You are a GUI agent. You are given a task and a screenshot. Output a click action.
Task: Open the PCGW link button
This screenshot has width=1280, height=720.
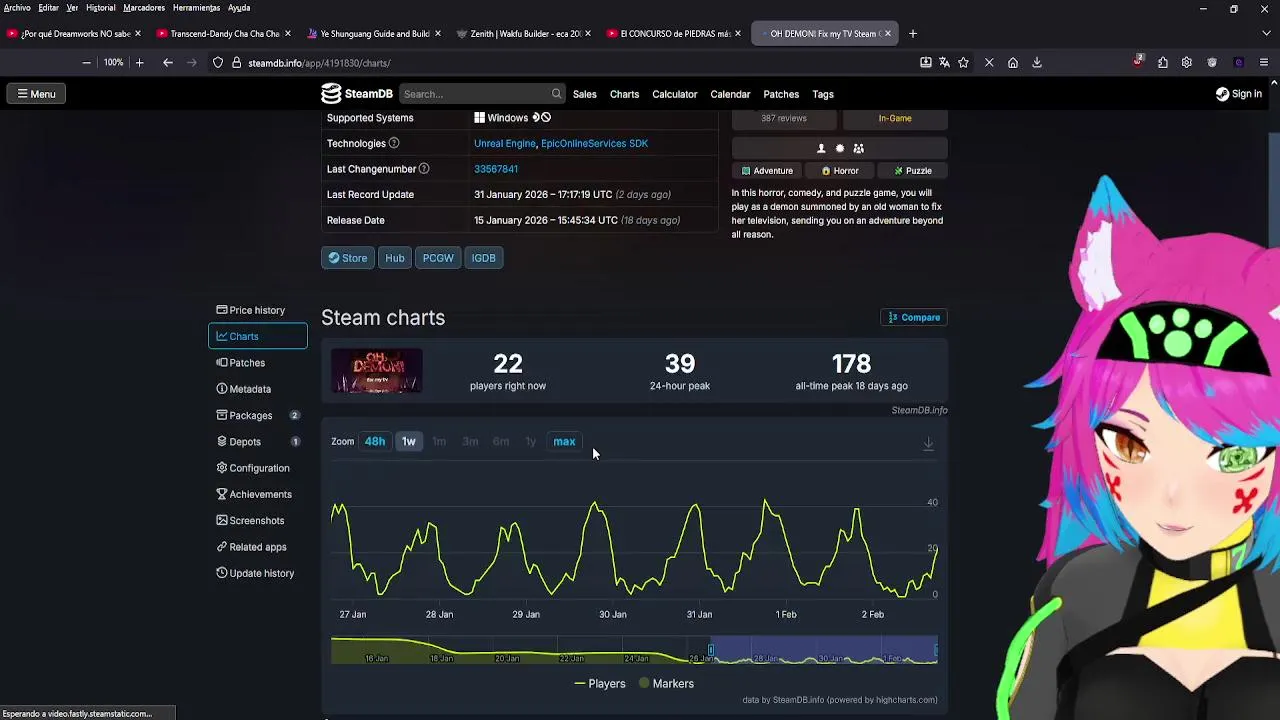pyautogui.click(x=438, y=258)
